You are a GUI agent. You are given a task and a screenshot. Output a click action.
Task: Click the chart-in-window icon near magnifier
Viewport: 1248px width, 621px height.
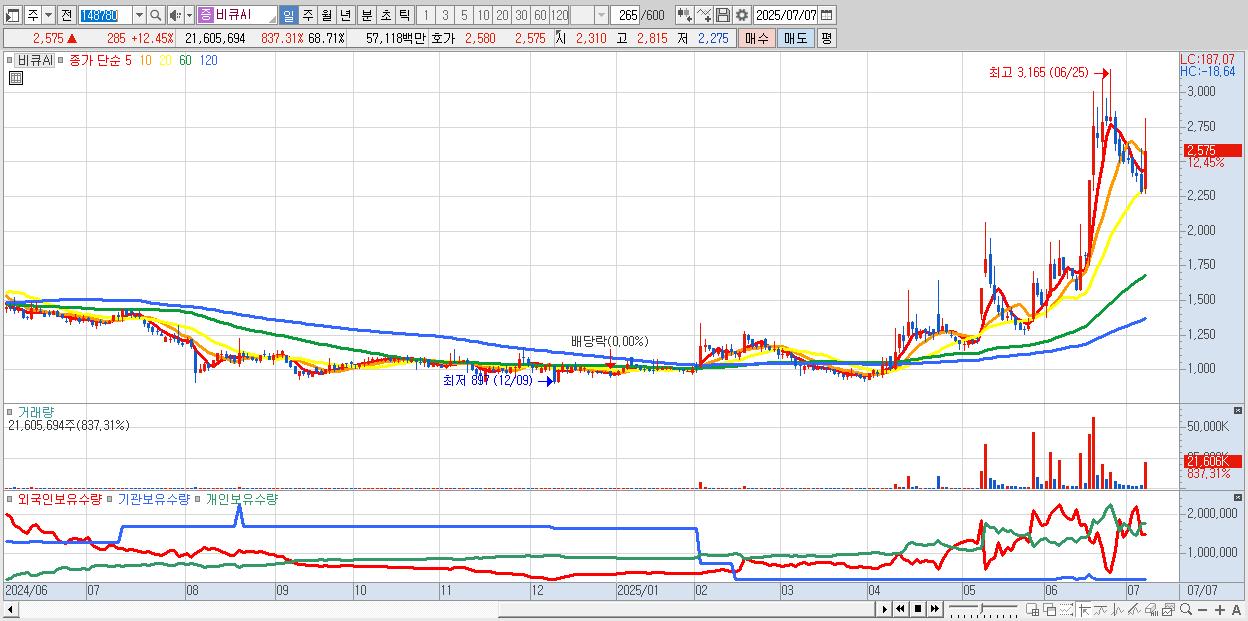pyautogui.click(x=1168, y=610)
